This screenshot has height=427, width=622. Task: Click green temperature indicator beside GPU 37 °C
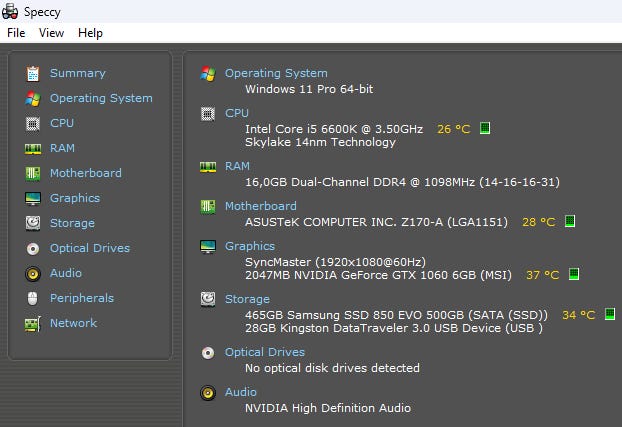[574, 274]
